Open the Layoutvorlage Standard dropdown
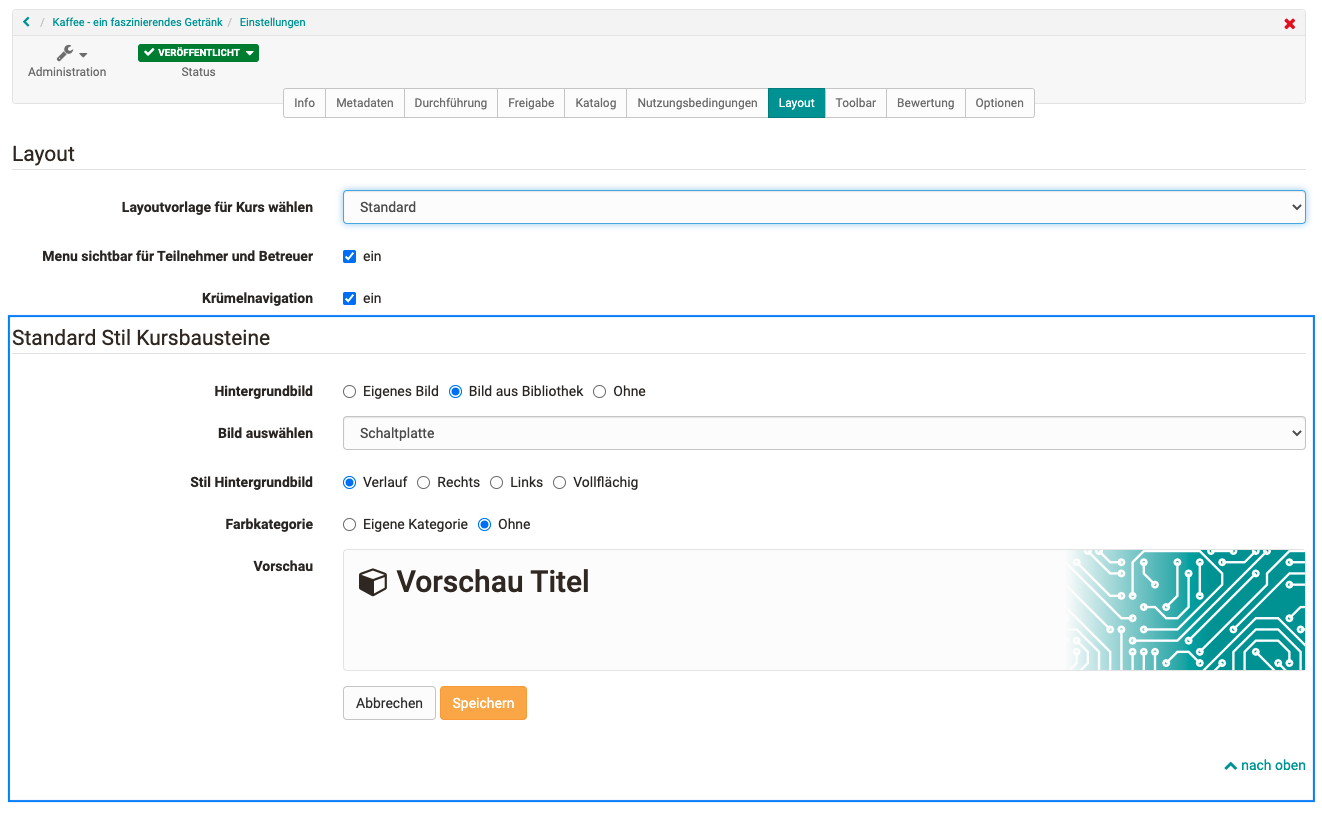Viewport: 1322px width, 829px height. point(823,207)
